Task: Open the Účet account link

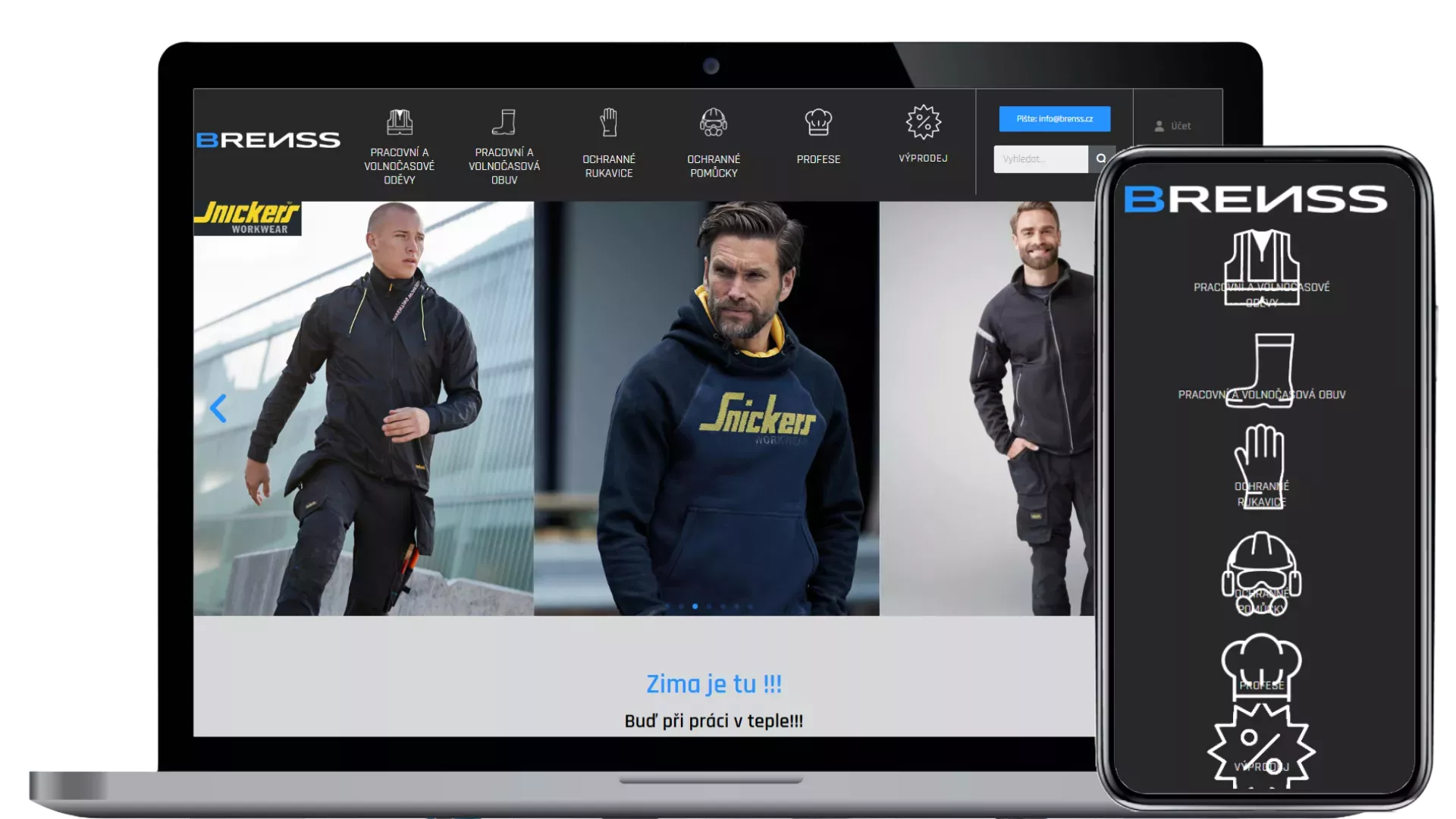Action: (1181, 126)
